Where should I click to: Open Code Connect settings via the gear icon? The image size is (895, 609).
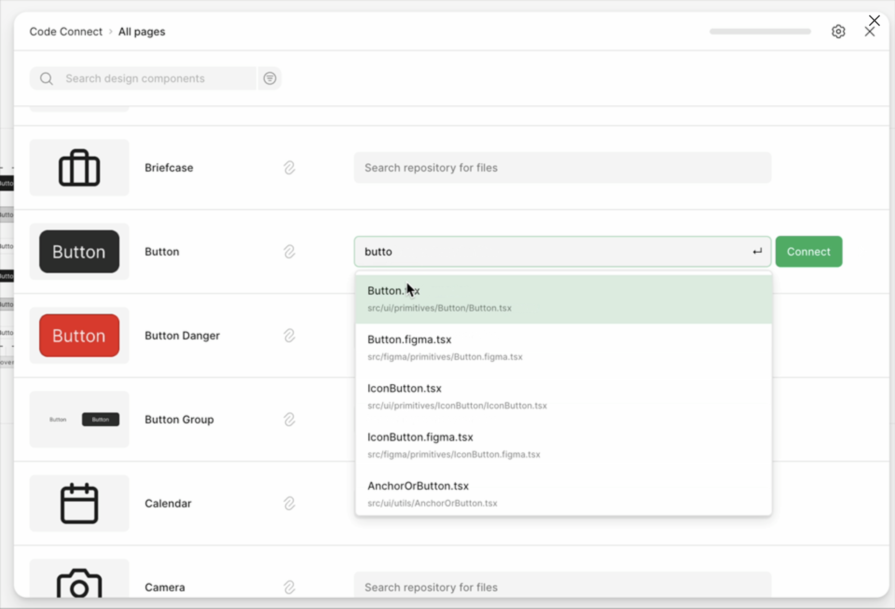[838, 31]
